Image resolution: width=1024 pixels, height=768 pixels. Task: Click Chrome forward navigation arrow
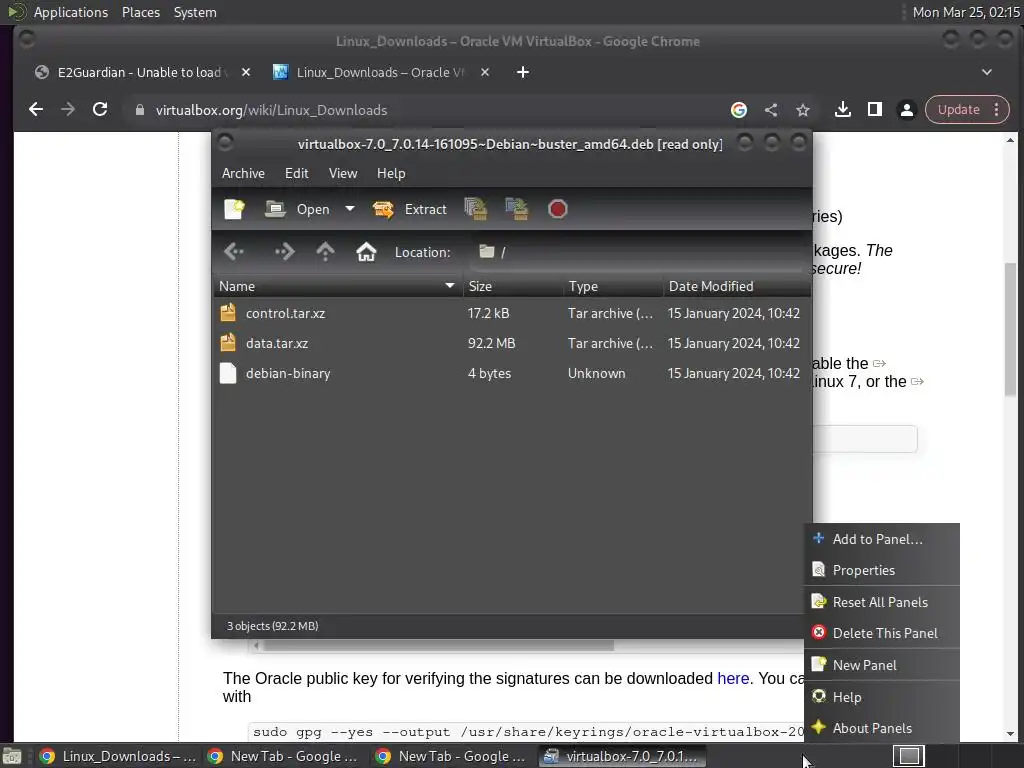(68, 109)
